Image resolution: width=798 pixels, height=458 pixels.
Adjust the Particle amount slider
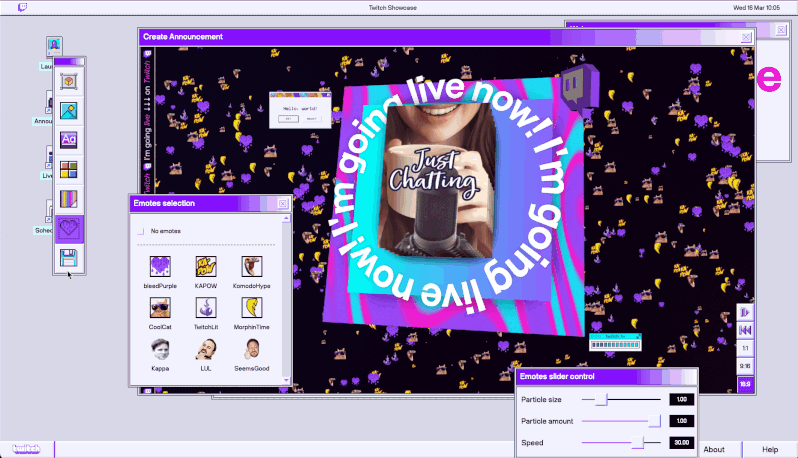click(x=654, y=421)
